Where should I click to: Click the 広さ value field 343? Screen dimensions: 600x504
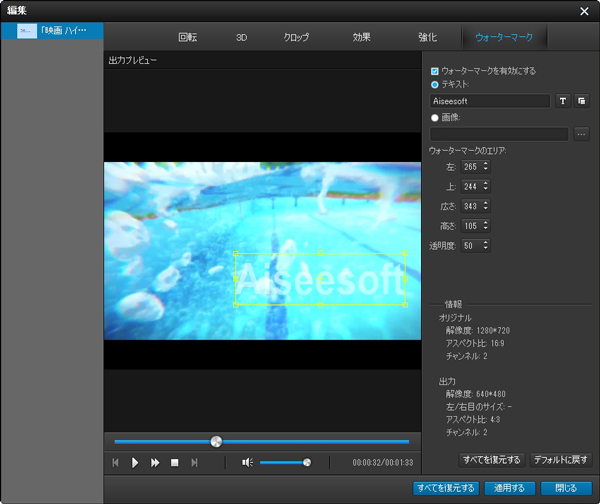pos(471,206)
